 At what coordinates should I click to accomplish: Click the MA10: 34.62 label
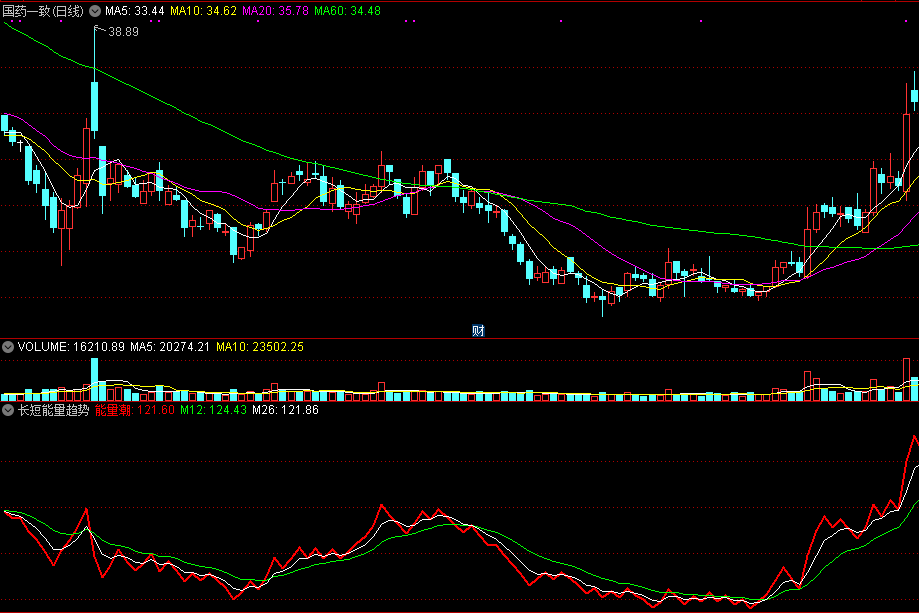coord(203,11)
